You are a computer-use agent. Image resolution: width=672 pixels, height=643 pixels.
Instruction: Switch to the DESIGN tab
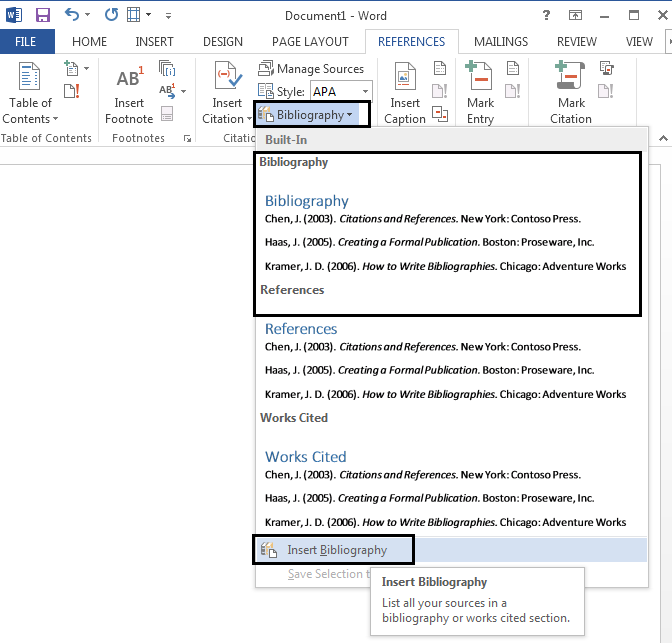pos(223,42)
